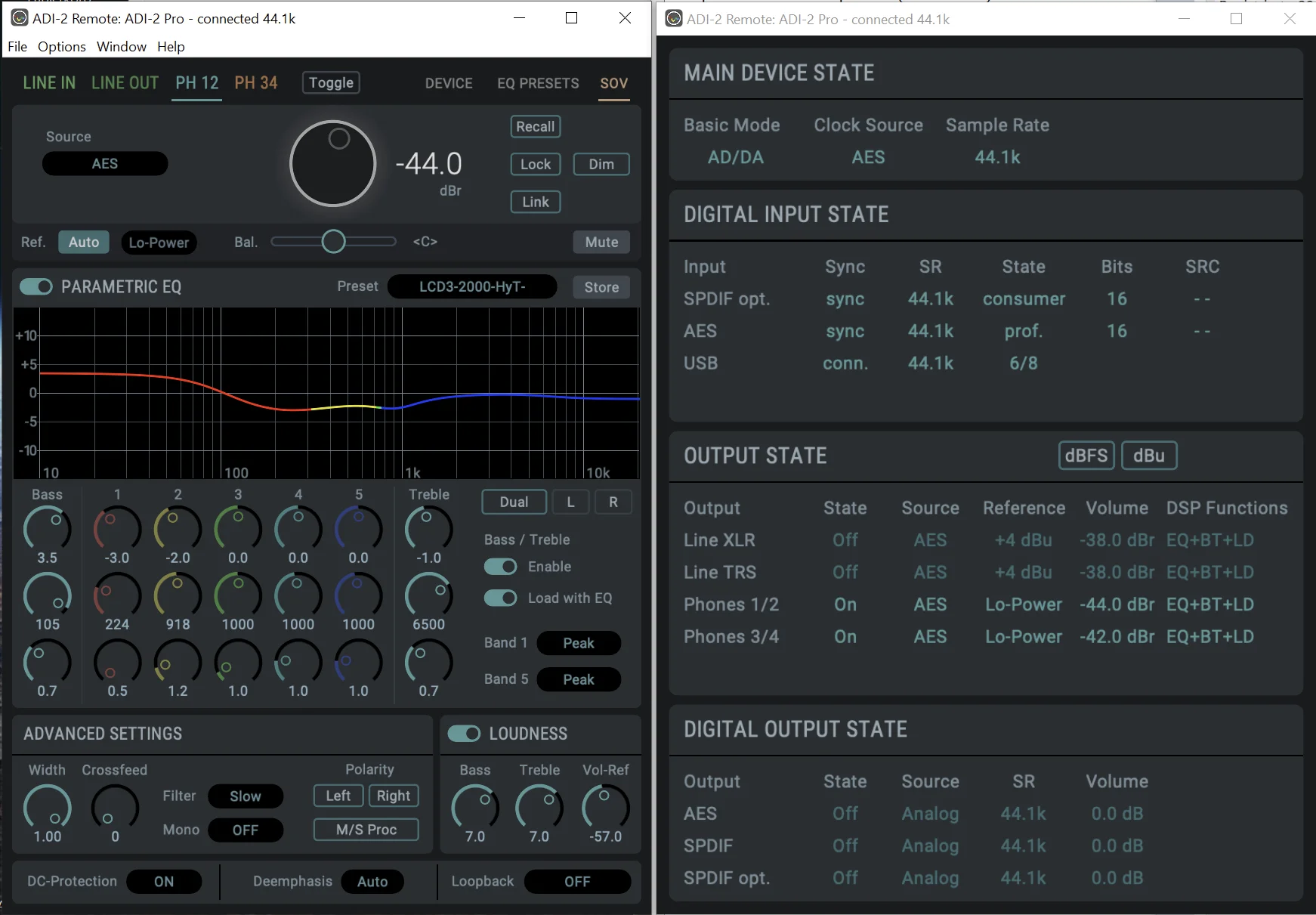The height and width of the screenshot is (915, 1316).
Task: Click the Band 2 gain knob showing -2.0
Action: 178,527
